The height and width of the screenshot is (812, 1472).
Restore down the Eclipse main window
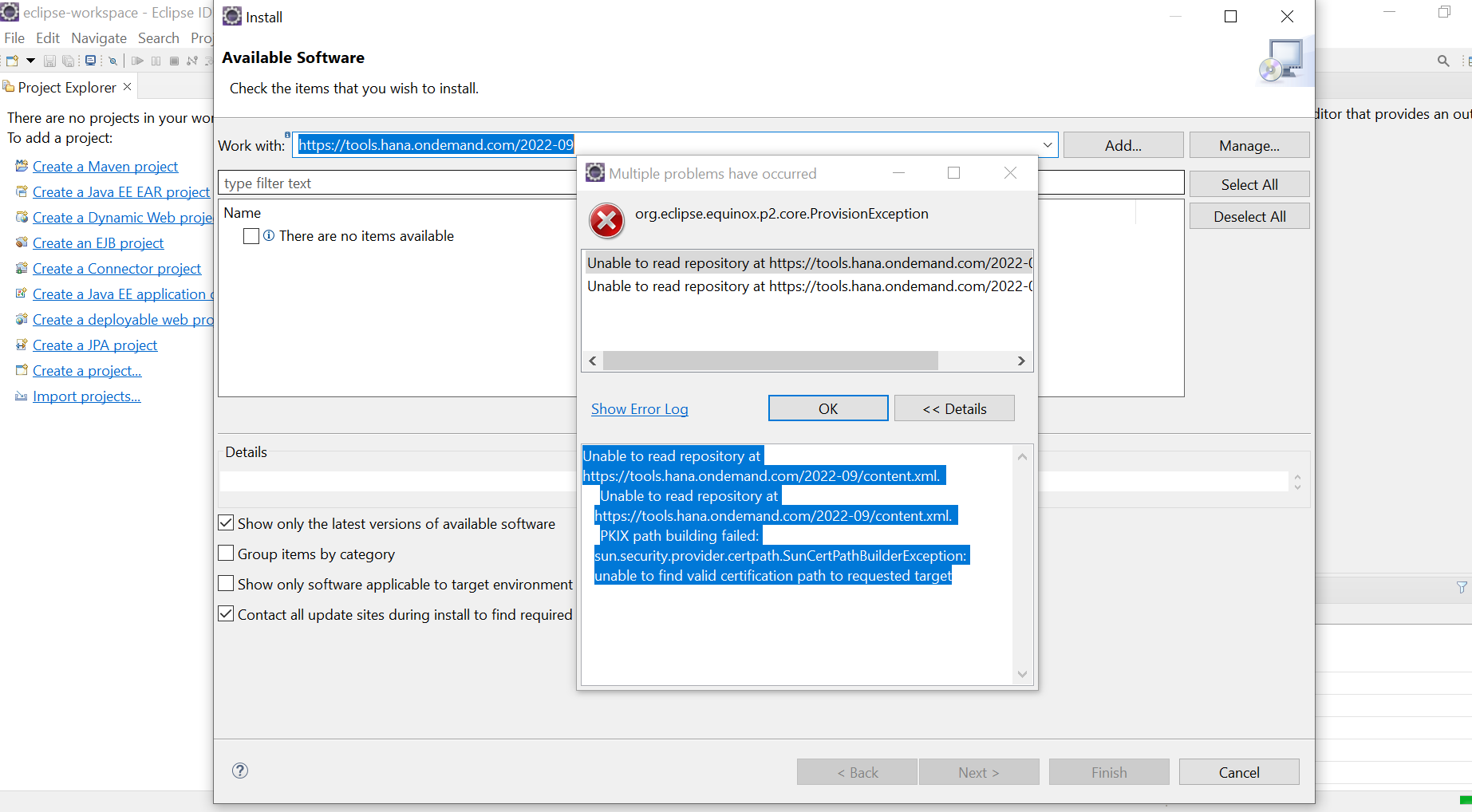tap(1445, 12)
